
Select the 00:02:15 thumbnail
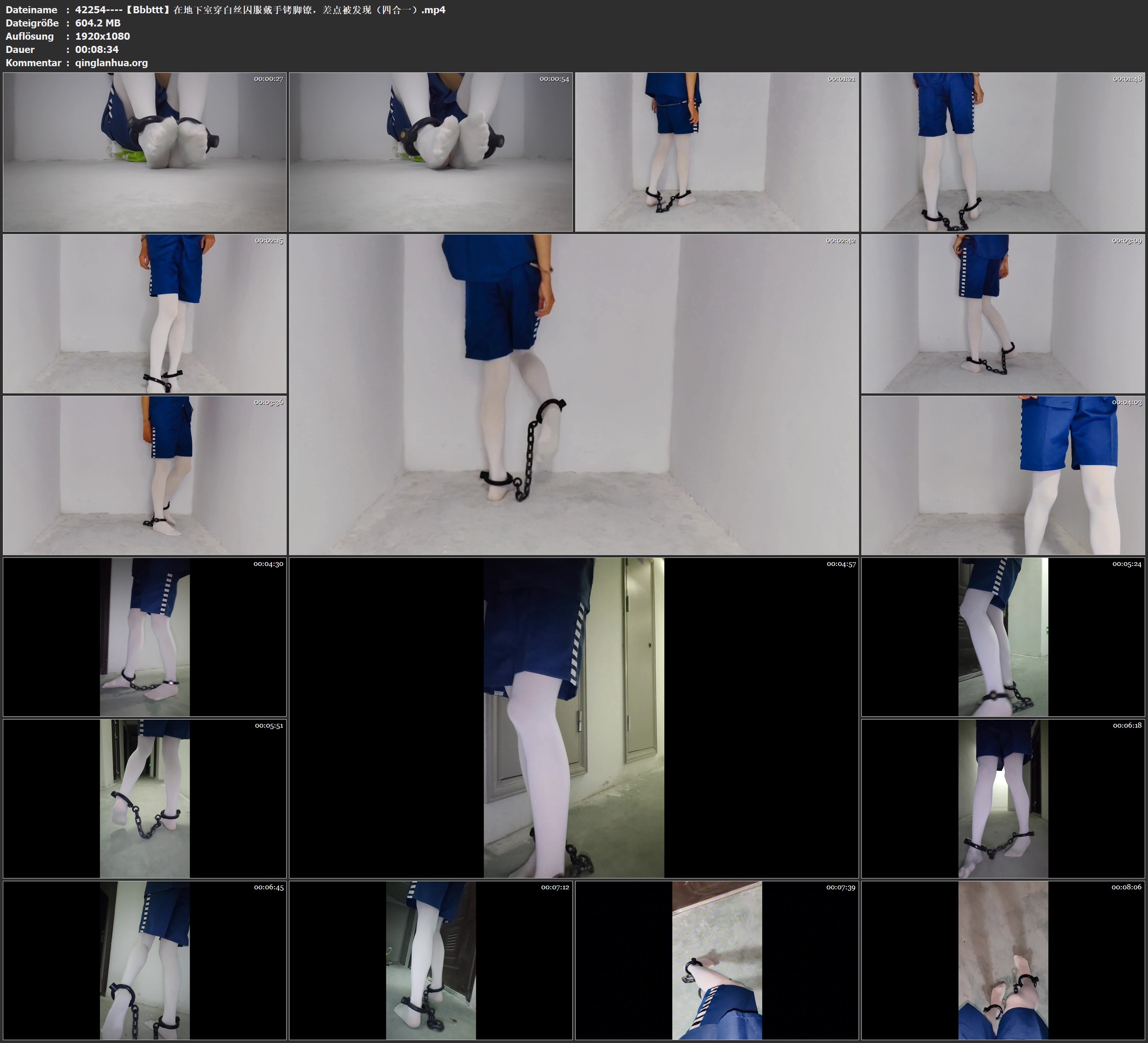[x=145, y=313]
